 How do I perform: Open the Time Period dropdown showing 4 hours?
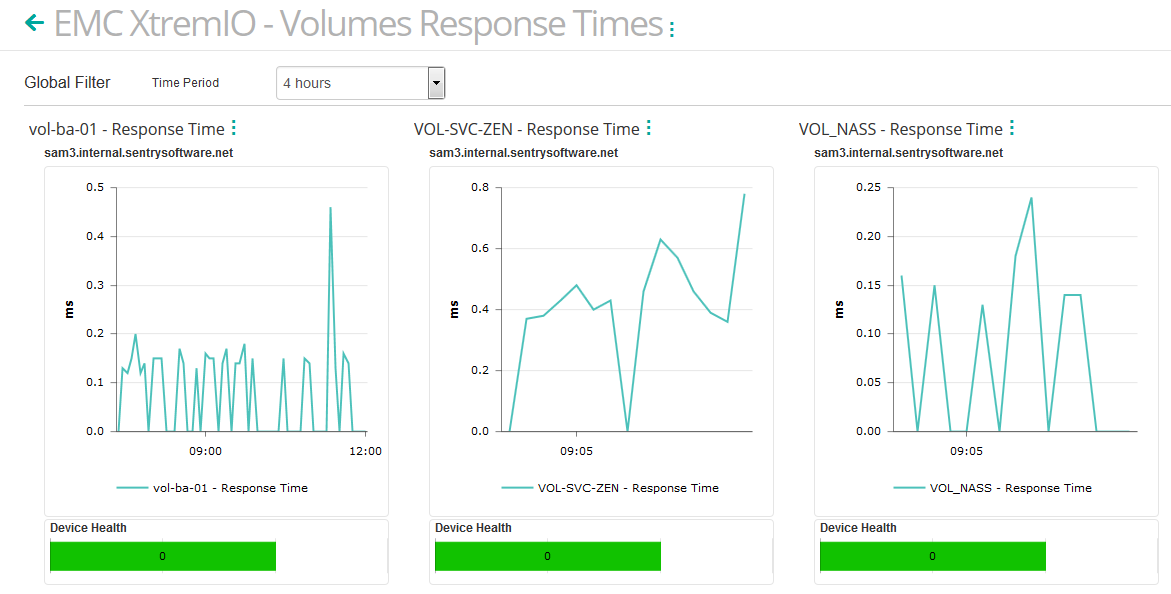pyautogui.click(x=355, y=83)
